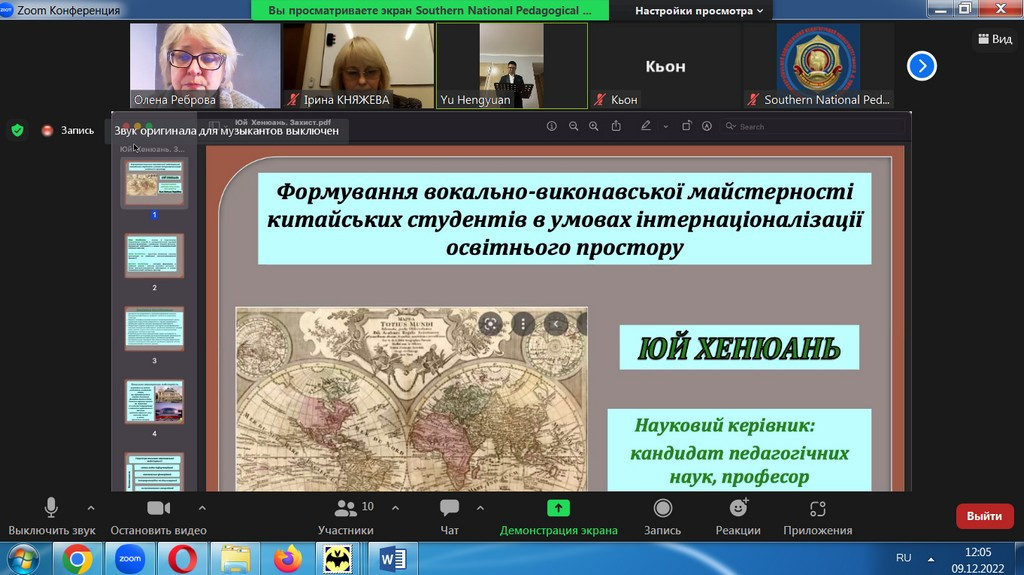Select Кьон participant tile
This screenshot has height=575, width=1024.
click(x=665, y=66)
